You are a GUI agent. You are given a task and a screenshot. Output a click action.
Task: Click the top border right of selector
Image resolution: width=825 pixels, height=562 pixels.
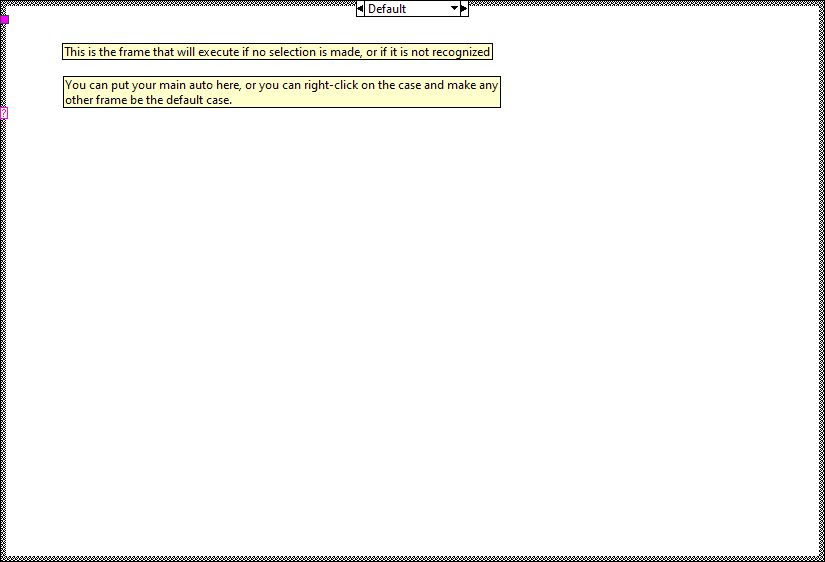(x=640, y=4)
